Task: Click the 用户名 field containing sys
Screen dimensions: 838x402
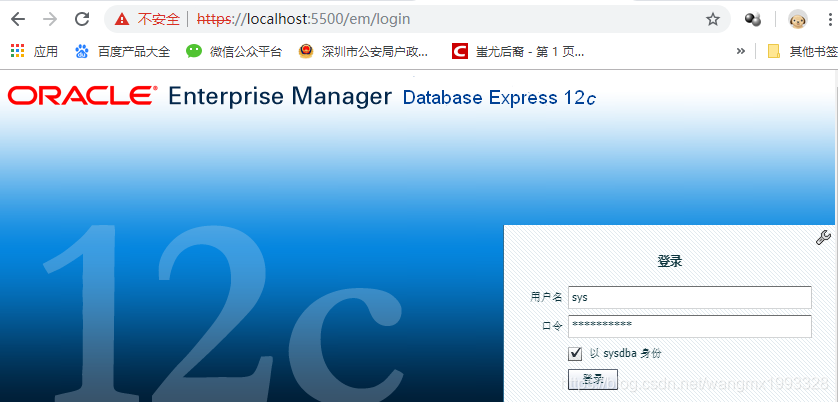Action: [x=689, y=297]
